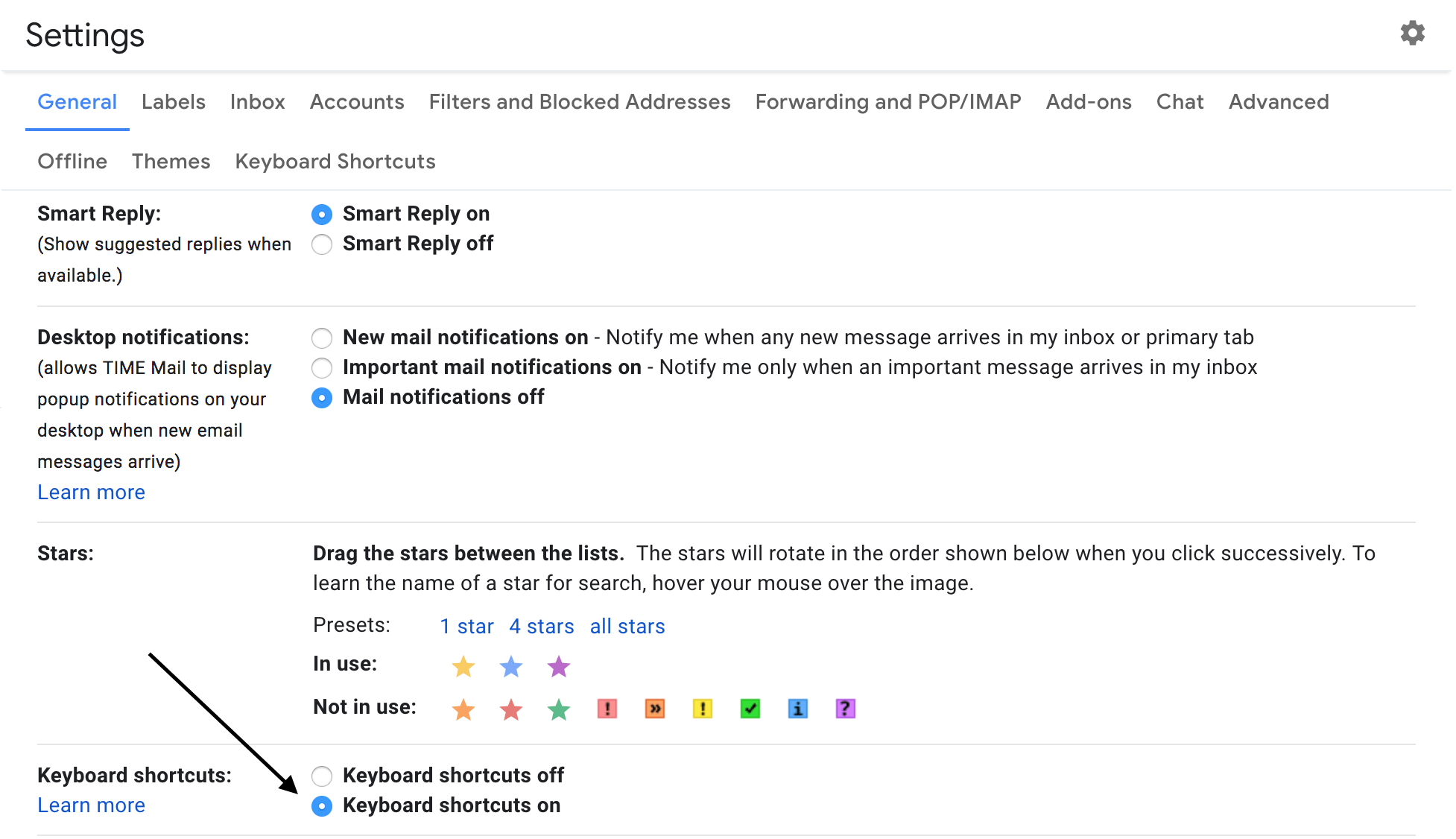Open the Themes tab

(171, 162)
